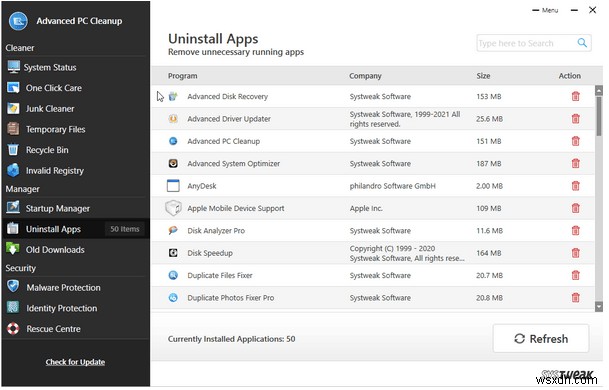Delete Disk Analyzer Pro using its trash icon
Viewport: 609px width, 390px height.
click(575, 231)
